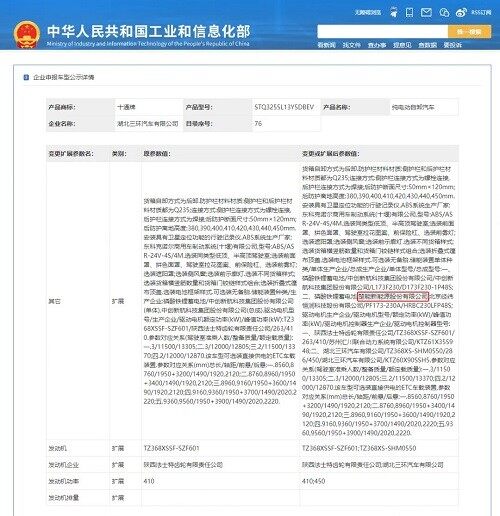
Task: Click the 企业名称 label cell
Action: 80,124
